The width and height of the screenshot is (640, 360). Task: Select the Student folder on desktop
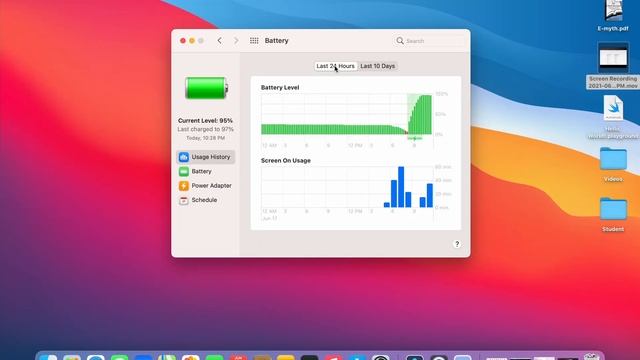point(613,214)
